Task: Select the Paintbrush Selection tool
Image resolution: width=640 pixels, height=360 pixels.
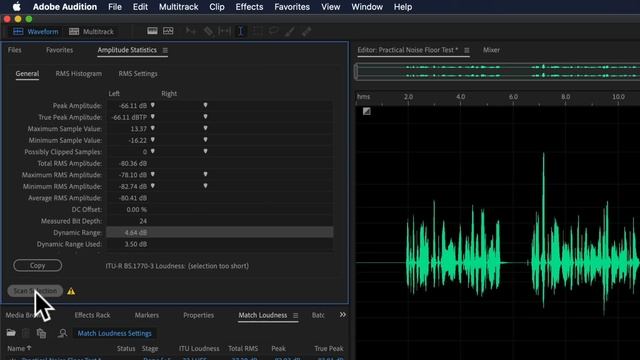Action: [290, 31]
